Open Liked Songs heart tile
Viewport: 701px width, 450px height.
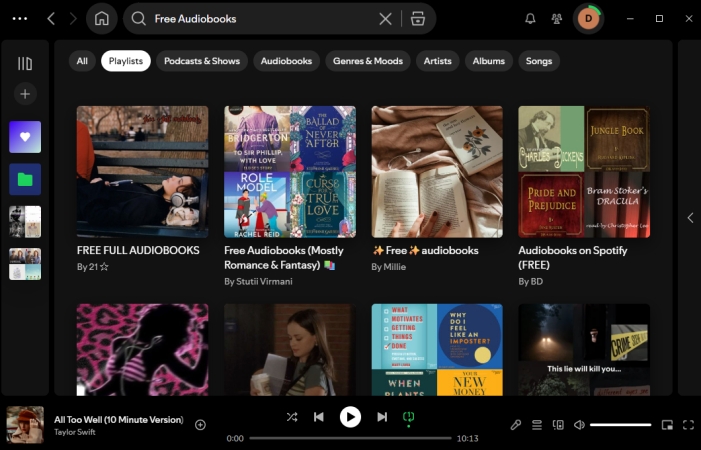click(x=25, y=137)
